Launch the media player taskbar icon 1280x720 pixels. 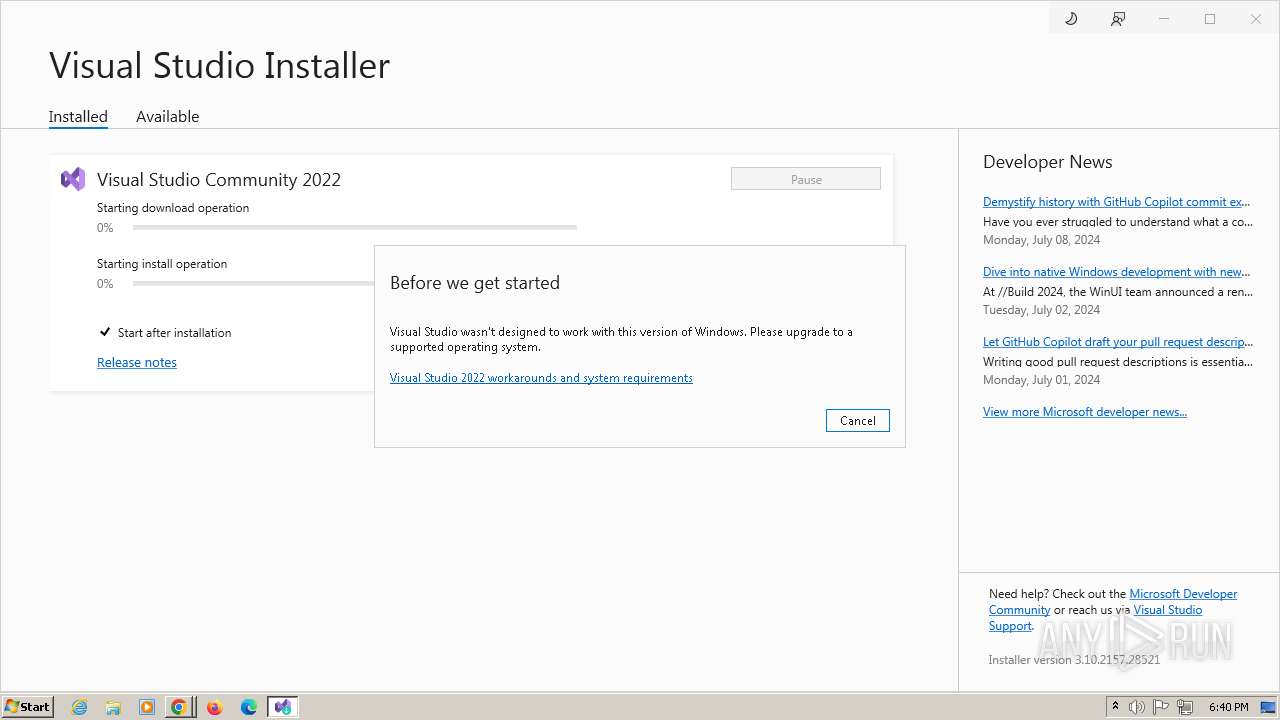click(146, 707)
